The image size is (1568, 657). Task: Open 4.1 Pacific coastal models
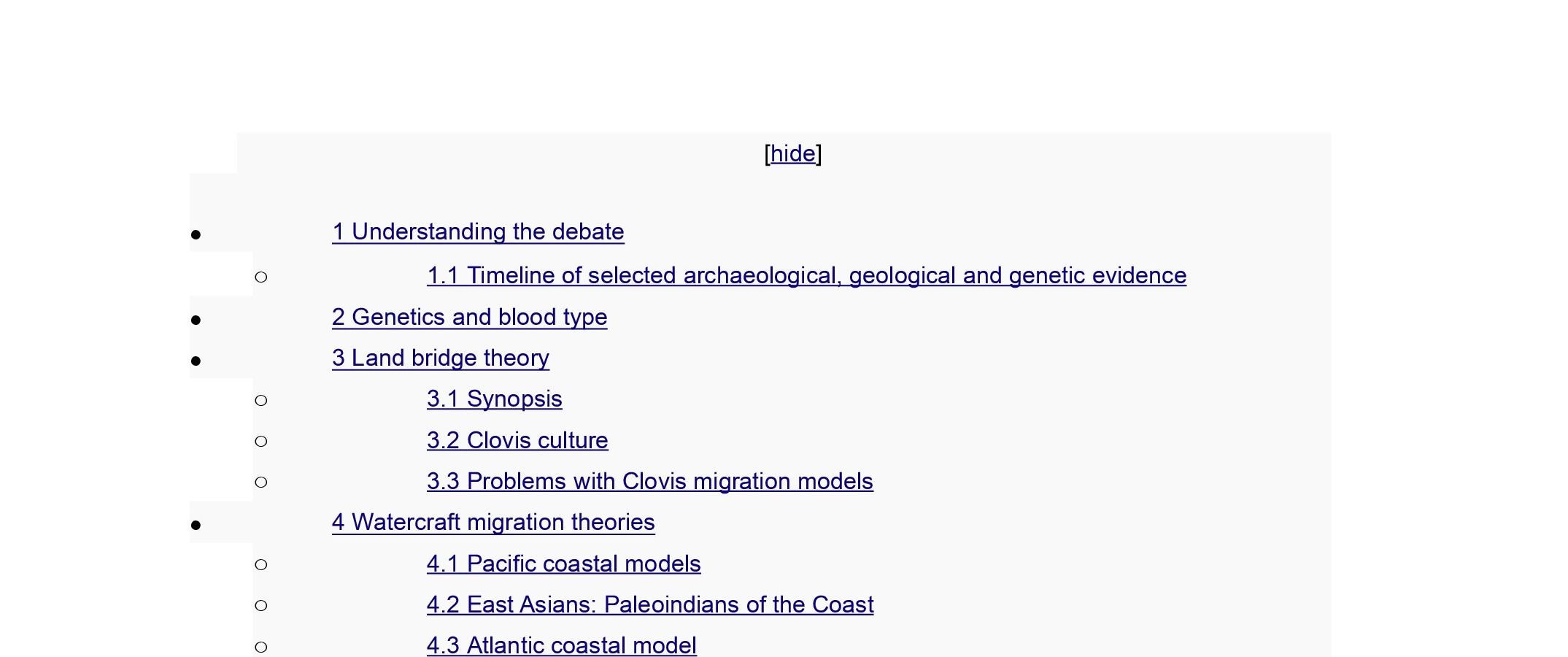(x=564, y=564)
